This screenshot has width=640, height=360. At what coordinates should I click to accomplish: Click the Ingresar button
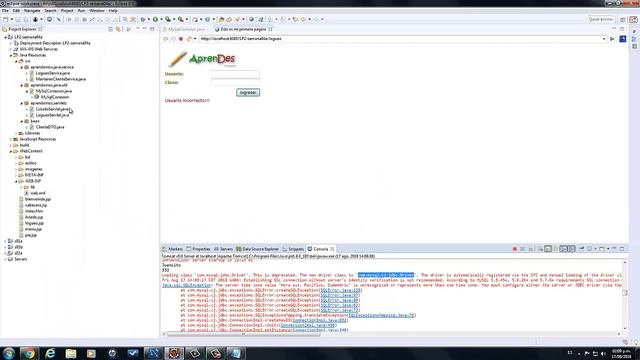[248, 93]
